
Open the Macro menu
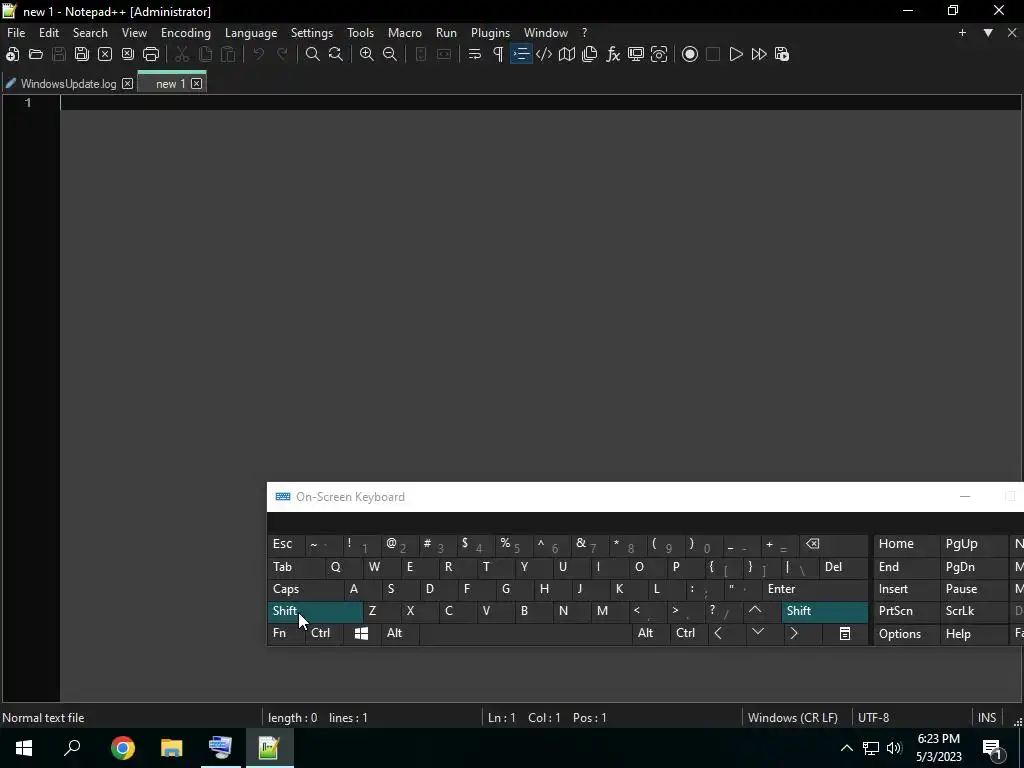405,33
